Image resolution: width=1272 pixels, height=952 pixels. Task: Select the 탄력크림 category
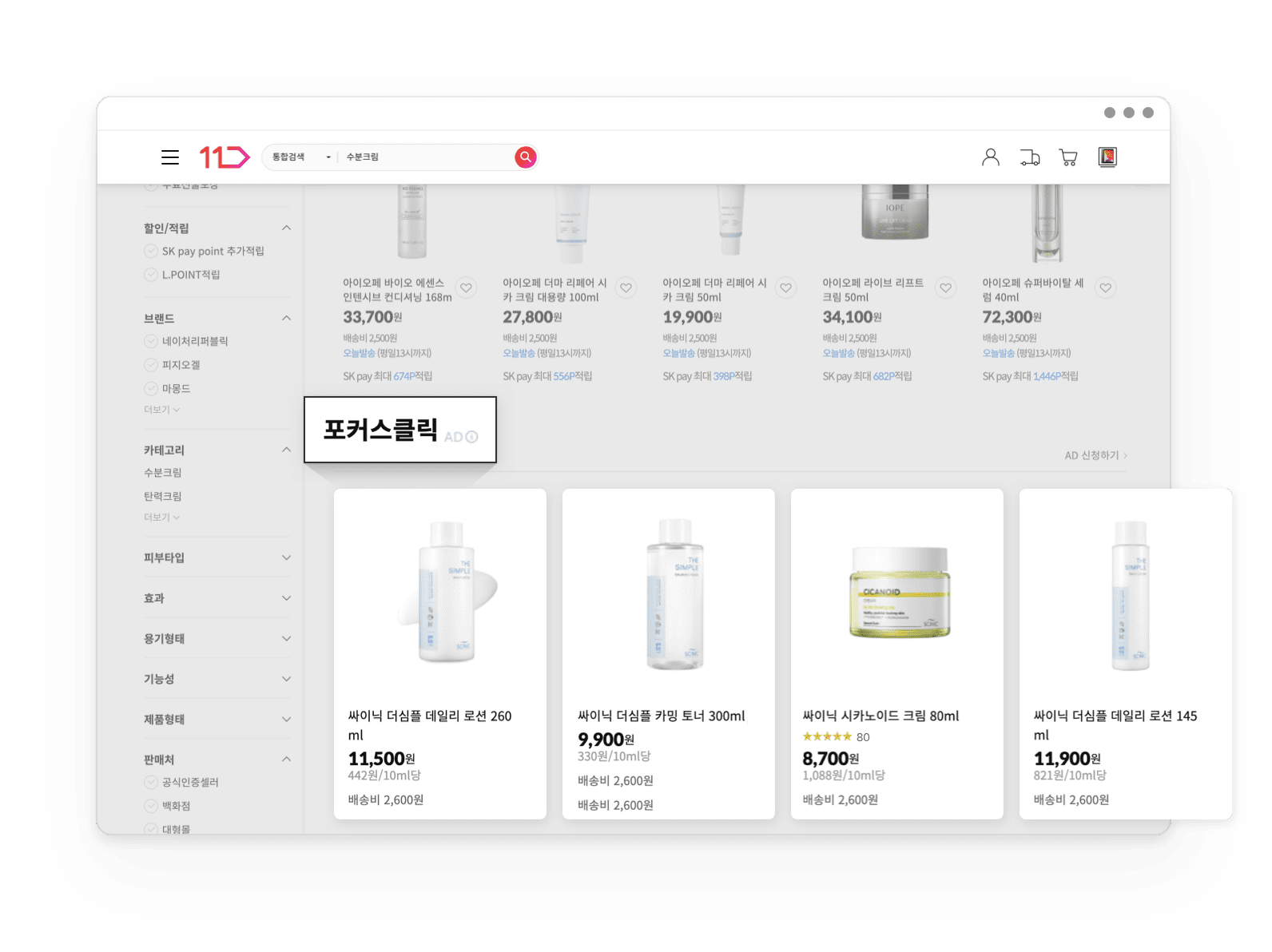(163, 496)
